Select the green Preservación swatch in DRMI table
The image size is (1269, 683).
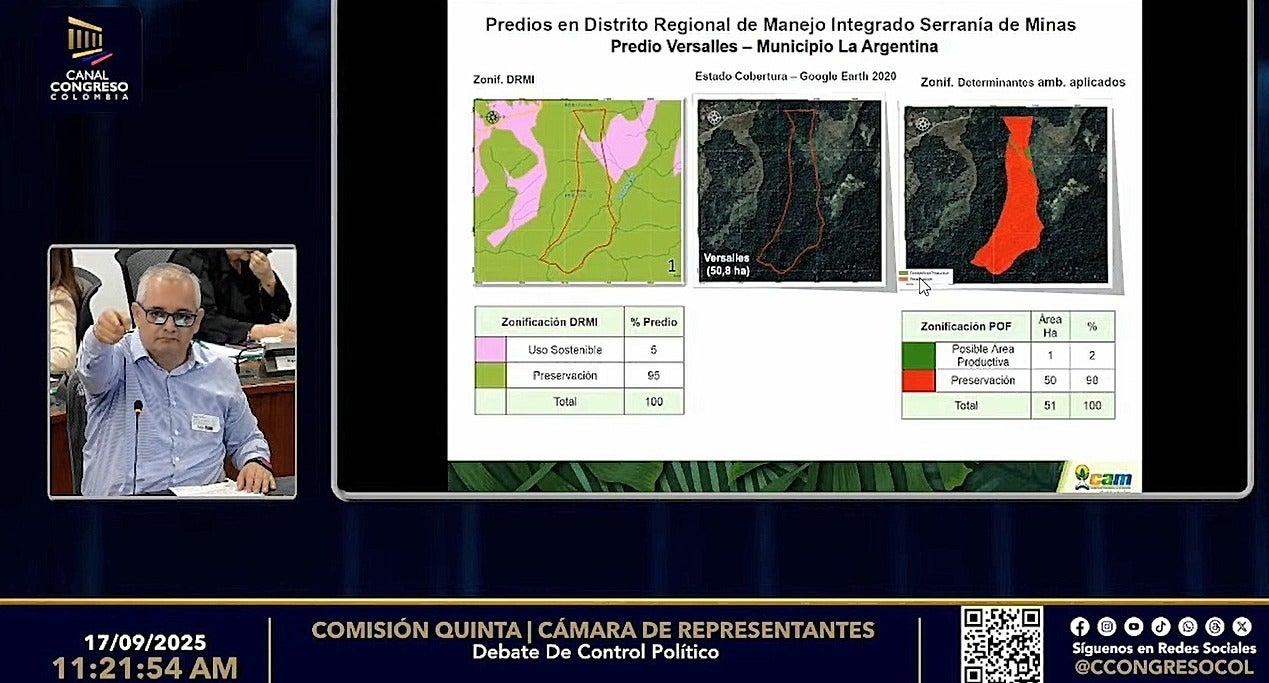[489, 375]
